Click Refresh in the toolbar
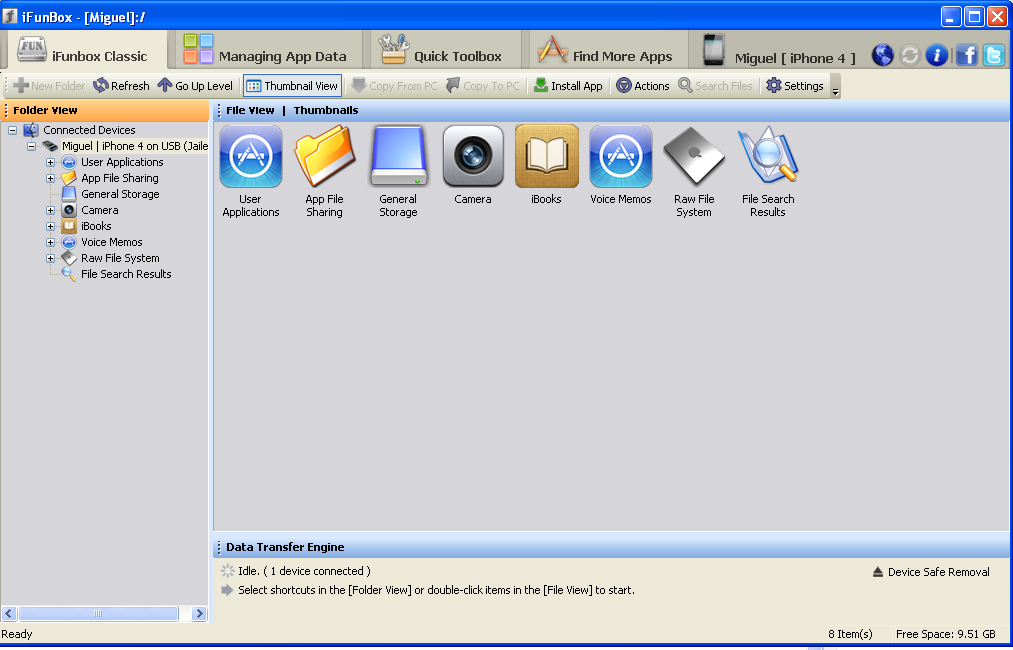 [x=121, y=85]
